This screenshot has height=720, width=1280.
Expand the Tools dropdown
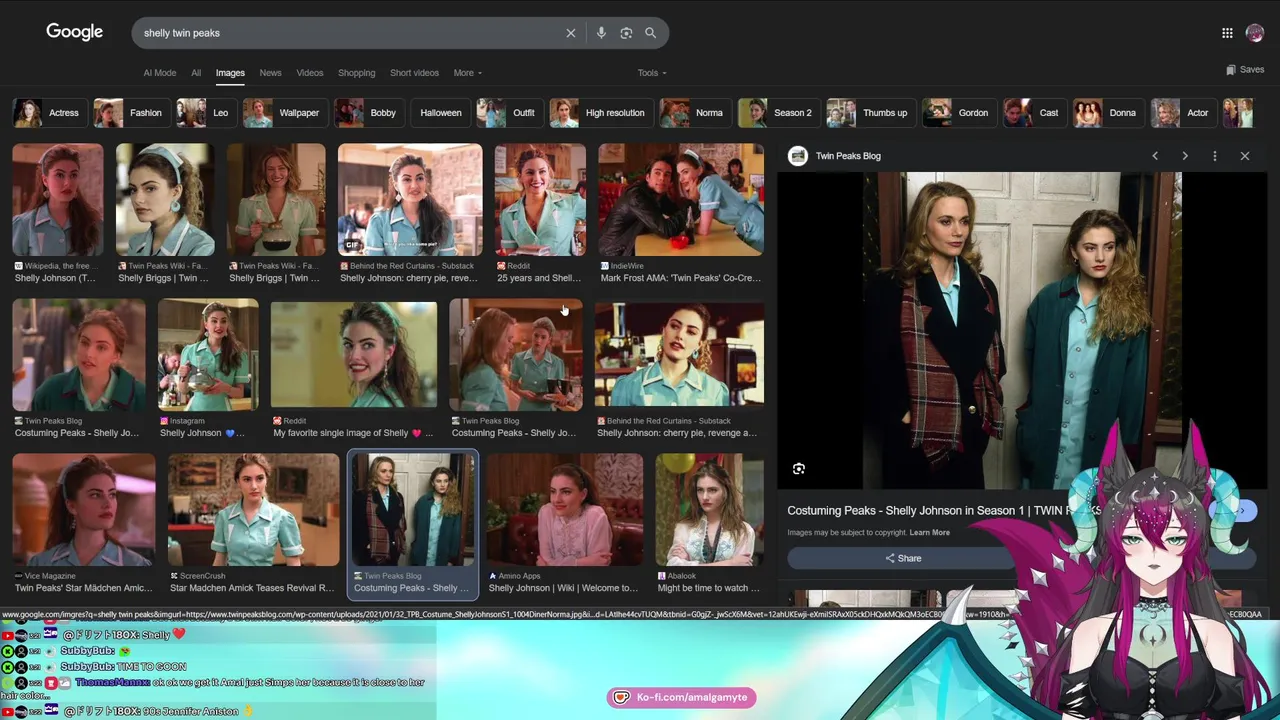coord(652,73)
